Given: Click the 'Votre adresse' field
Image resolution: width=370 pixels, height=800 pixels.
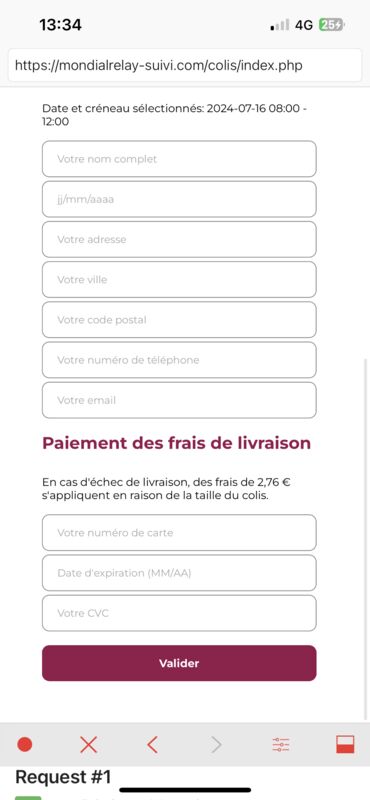Looking at the screenshot, I should pyautogui.click(x=179, y=239).
